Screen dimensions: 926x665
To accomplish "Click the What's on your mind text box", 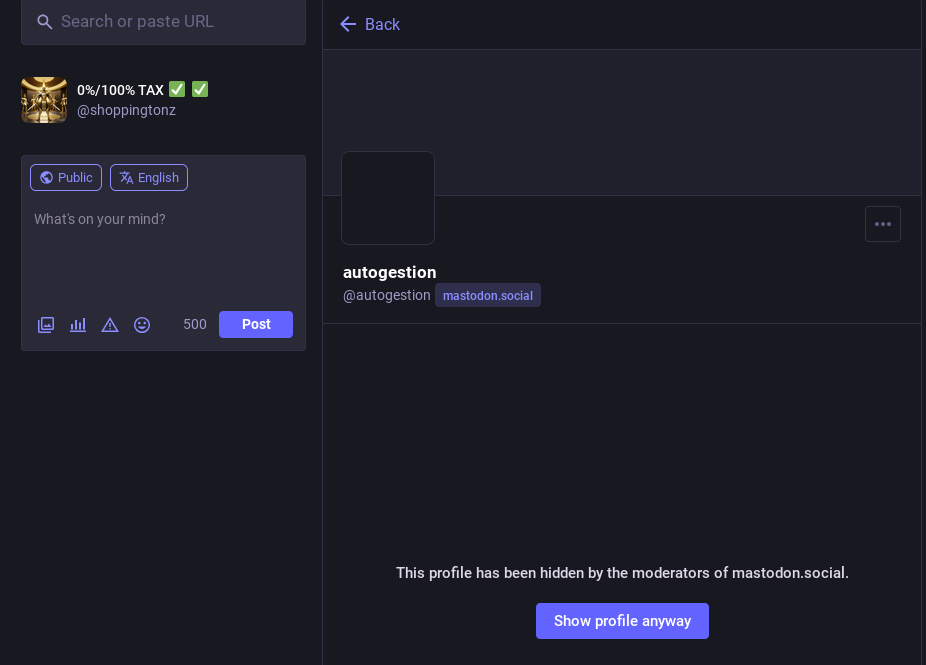I will pos(163,250).
